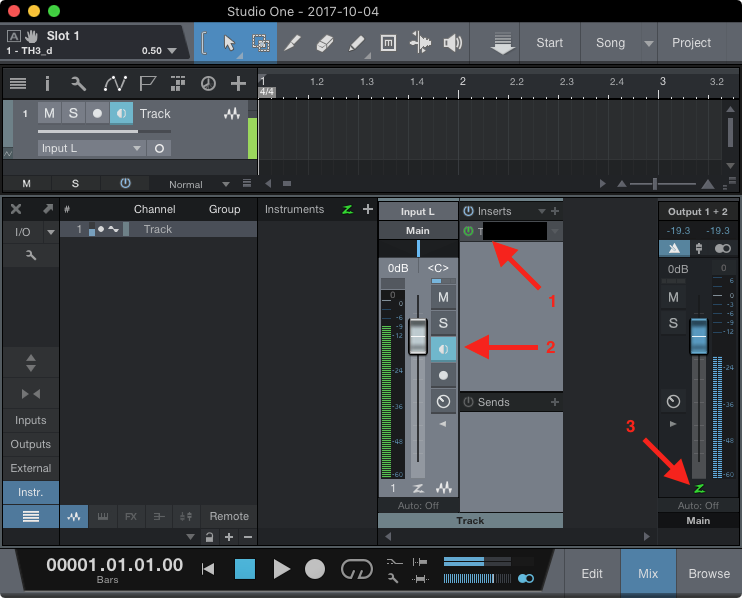Viewport: 742px width, 598px height.
Task: Open the Song dropdown arrow
Action: 649,43
